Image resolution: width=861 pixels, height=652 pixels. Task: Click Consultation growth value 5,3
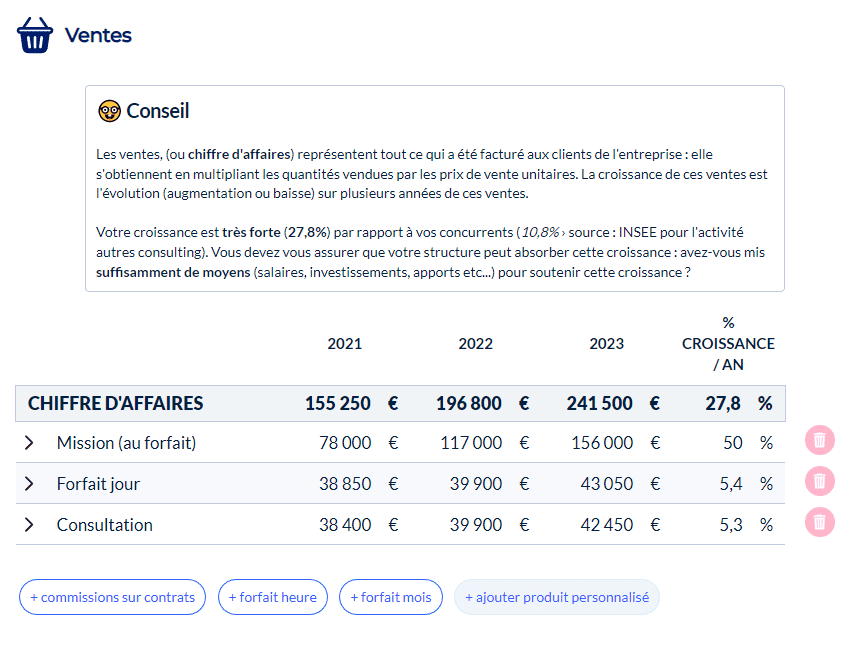731,525
